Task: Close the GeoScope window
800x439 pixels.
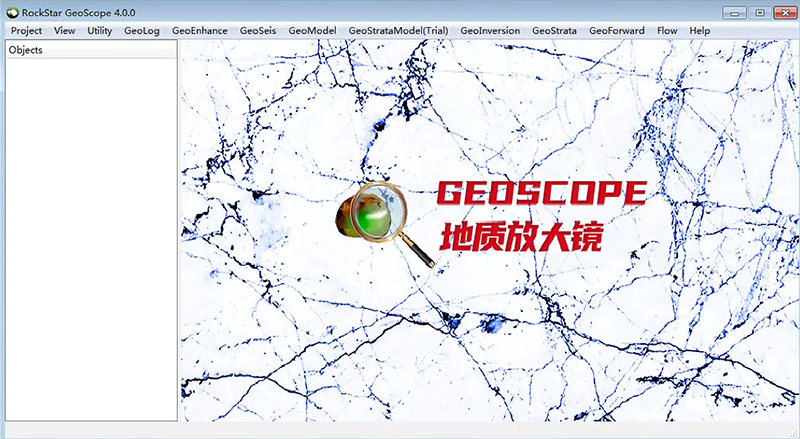Action: (x=785, y=13)
